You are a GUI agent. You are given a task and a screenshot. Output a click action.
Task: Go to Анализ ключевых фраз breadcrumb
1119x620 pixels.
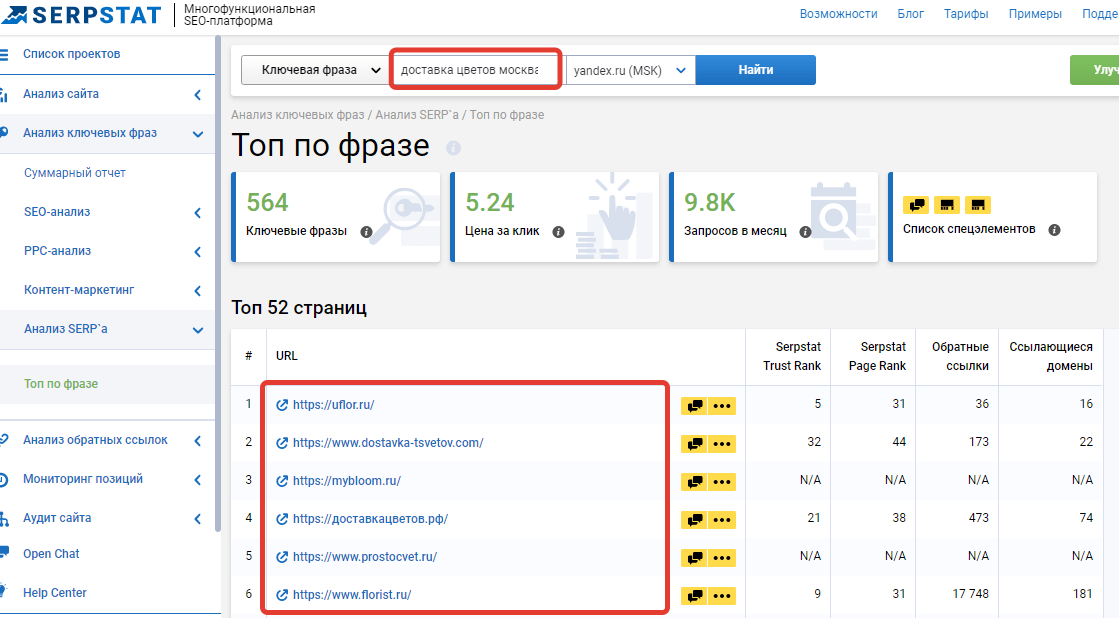tap(298, 115)
